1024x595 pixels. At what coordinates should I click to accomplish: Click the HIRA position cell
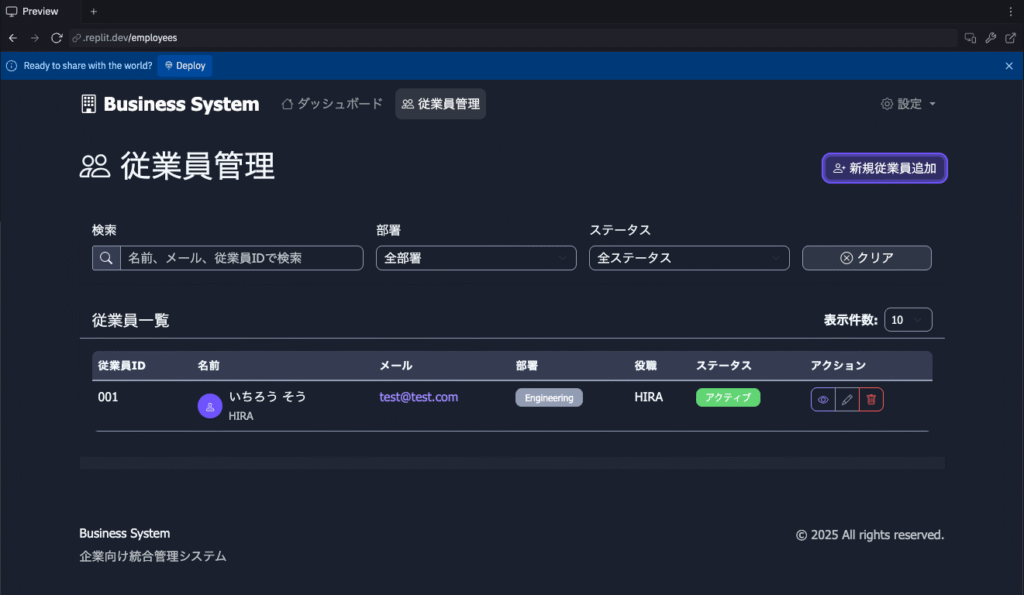pyautogui.click(x=648, y=397)
